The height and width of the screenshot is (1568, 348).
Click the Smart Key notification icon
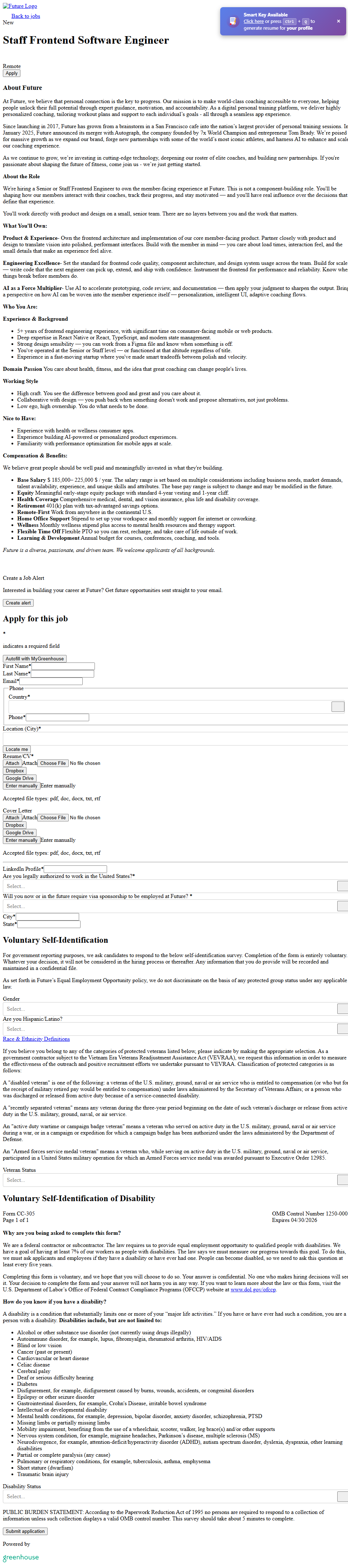click(x=233, y=21)
